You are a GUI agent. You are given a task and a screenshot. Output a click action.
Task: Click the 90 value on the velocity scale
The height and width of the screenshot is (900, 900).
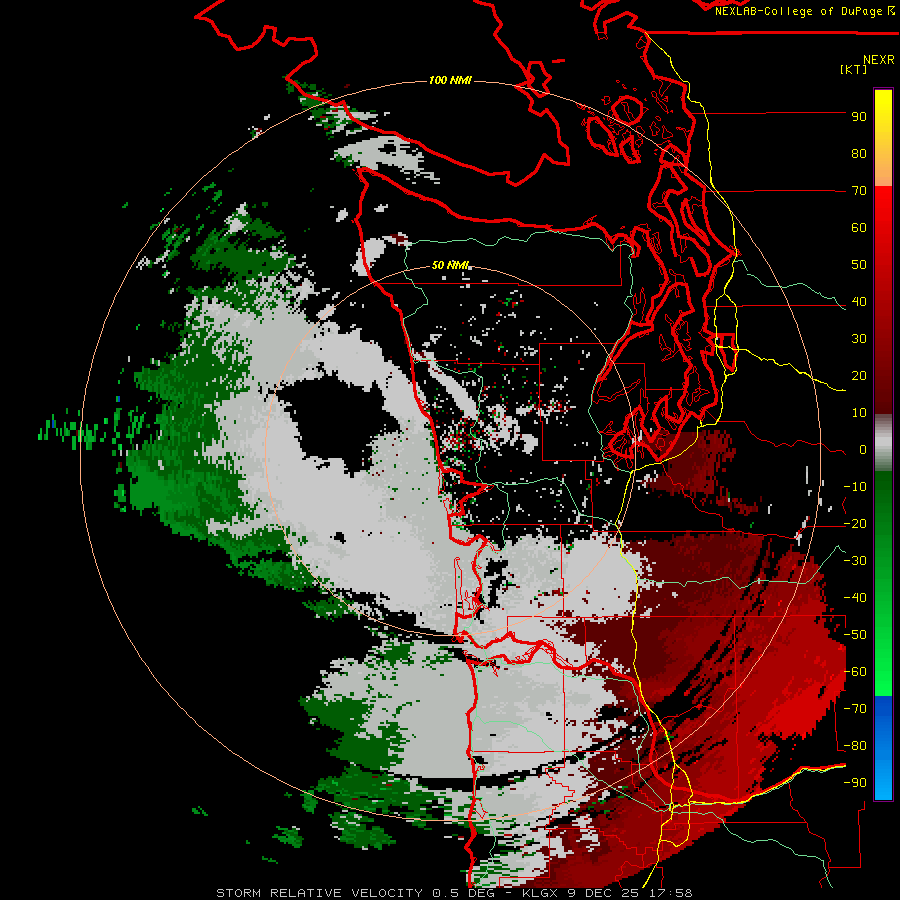tap(859, 117)
